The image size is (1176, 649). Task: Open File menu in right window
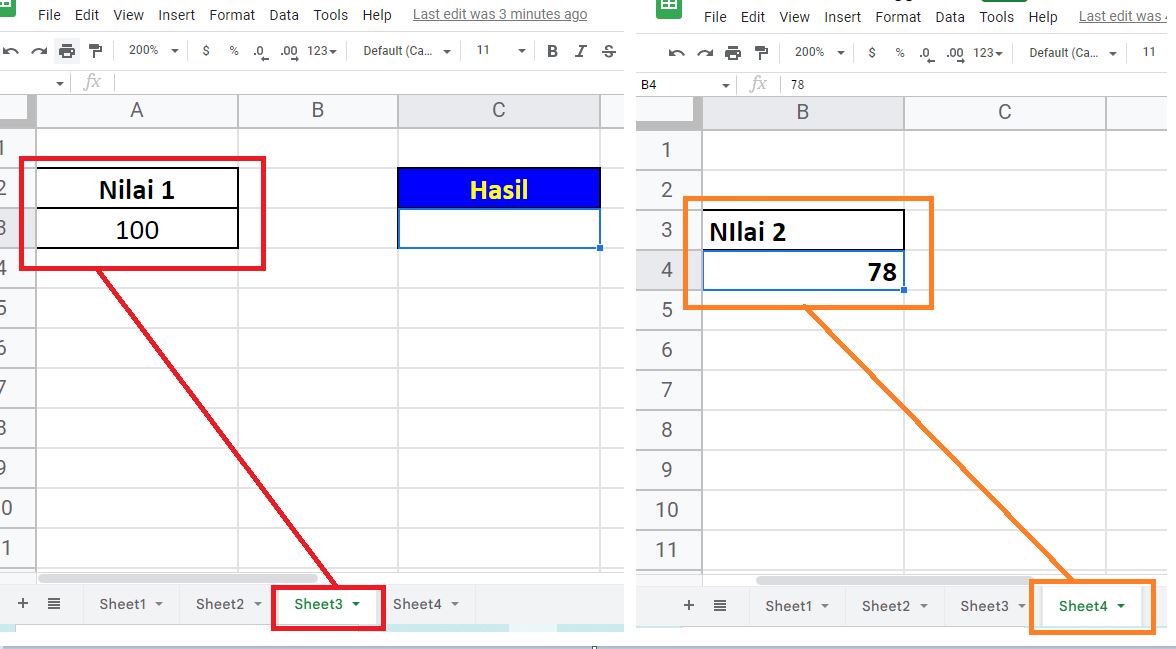point(716,17)
